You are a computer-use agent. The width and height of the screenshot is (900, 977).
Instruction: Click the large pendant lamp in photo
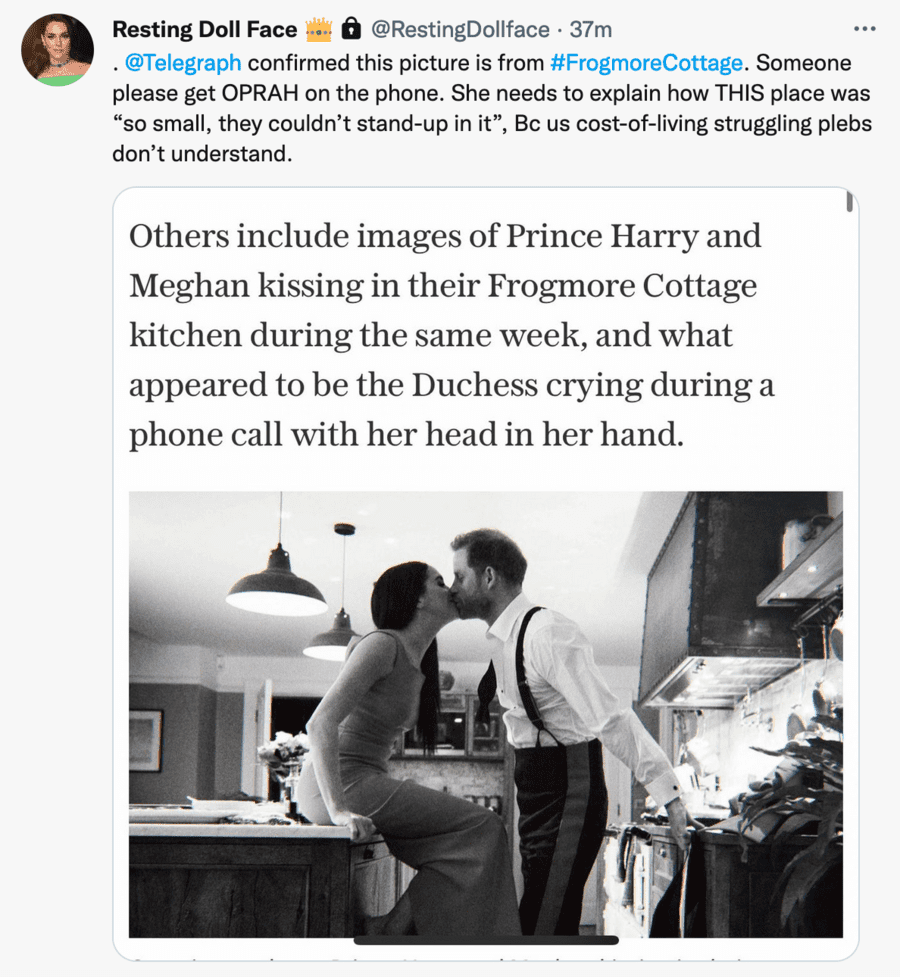pyautogui.click(x=276, y=592)
